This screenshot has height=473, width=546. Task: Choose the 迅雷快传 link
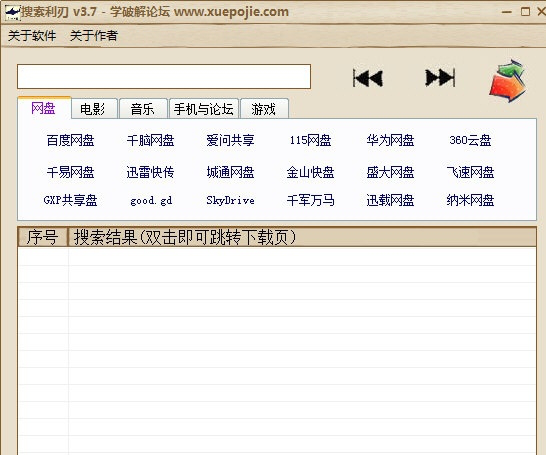tap(150, 172)
